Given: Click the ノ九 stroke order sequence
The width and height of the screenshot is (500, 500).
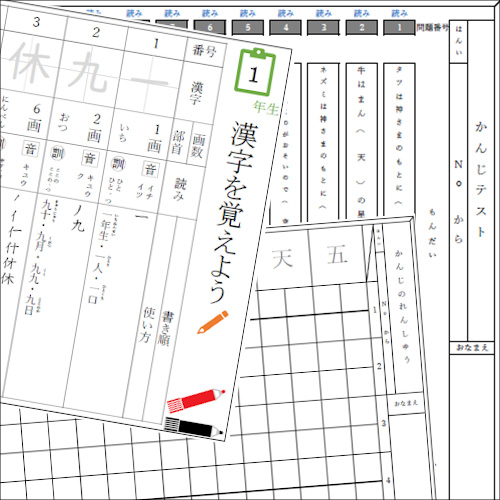Looking at the screenshot, I should [78, 218].
